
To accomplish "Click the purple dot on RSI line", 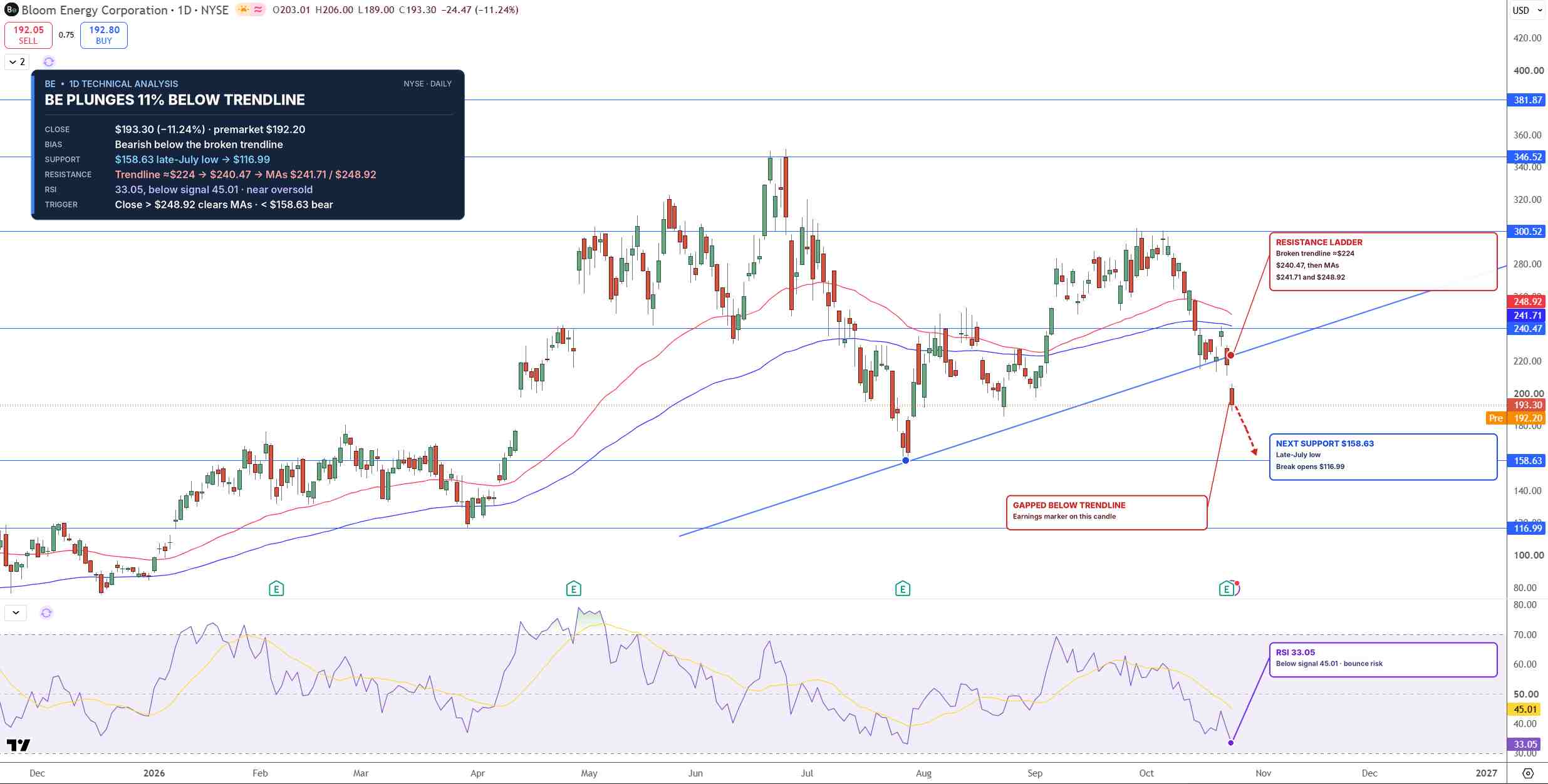I will [x=1231, y=743].
